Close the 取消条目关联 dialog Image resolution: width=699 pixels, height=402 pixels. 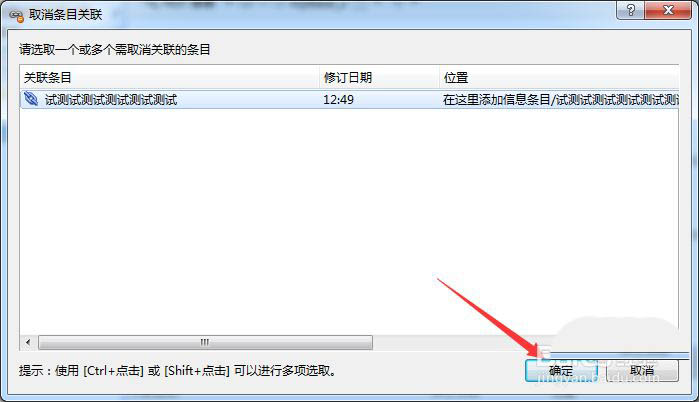[668, 10]
